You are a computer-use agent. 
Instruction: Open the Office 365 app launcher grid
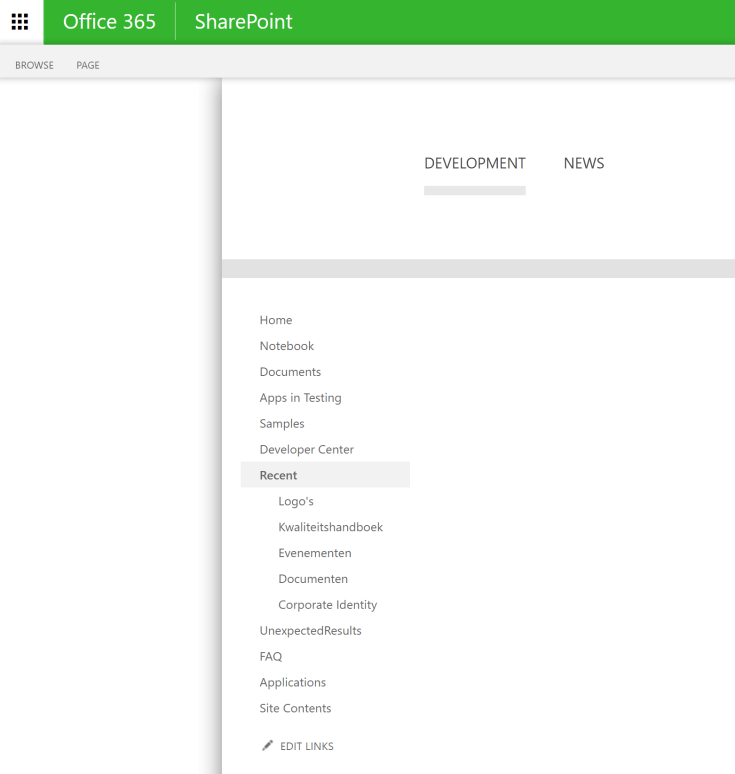[20, 22]
